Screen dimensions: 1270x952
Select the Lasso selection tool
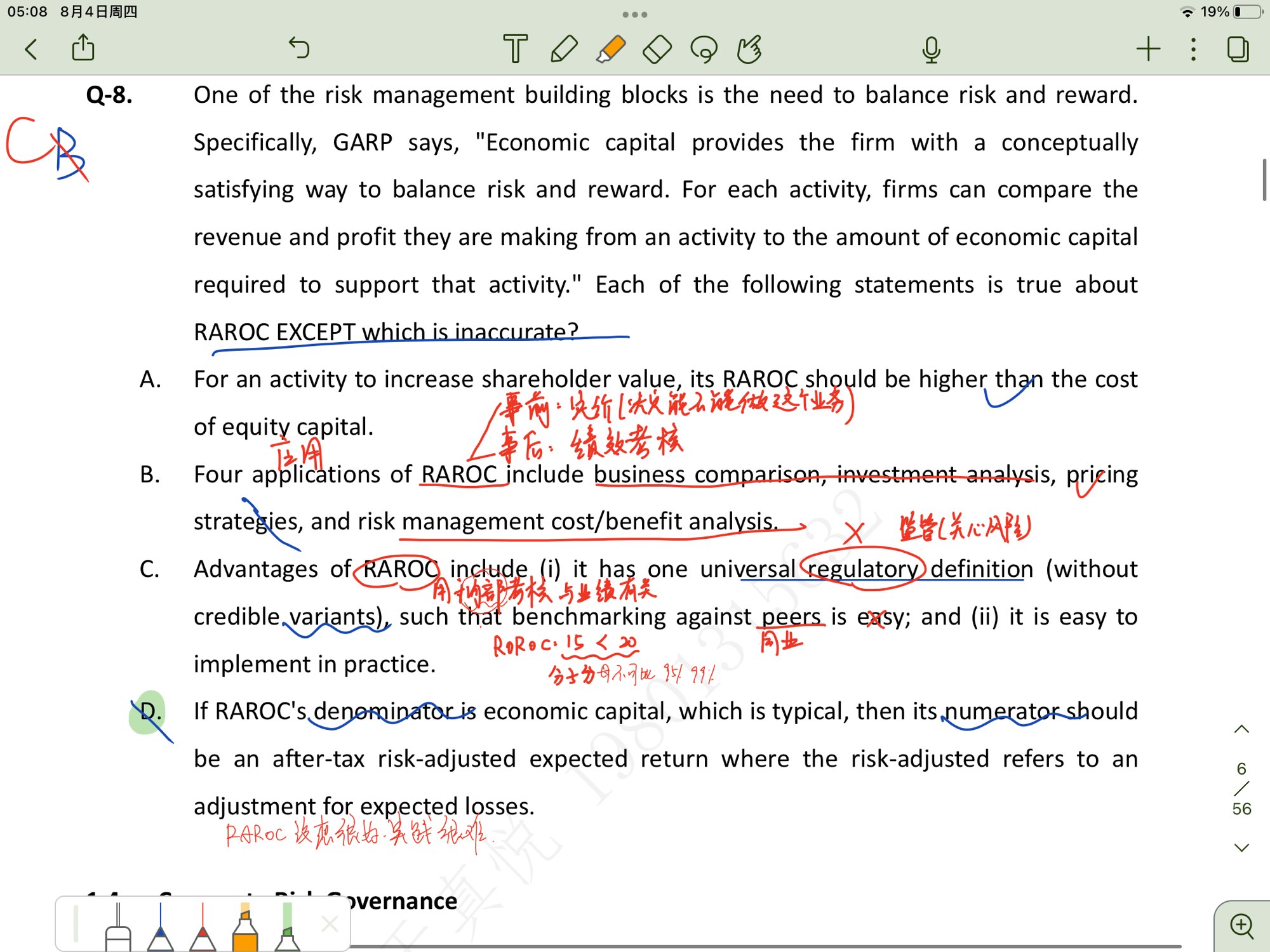(704, 49)
